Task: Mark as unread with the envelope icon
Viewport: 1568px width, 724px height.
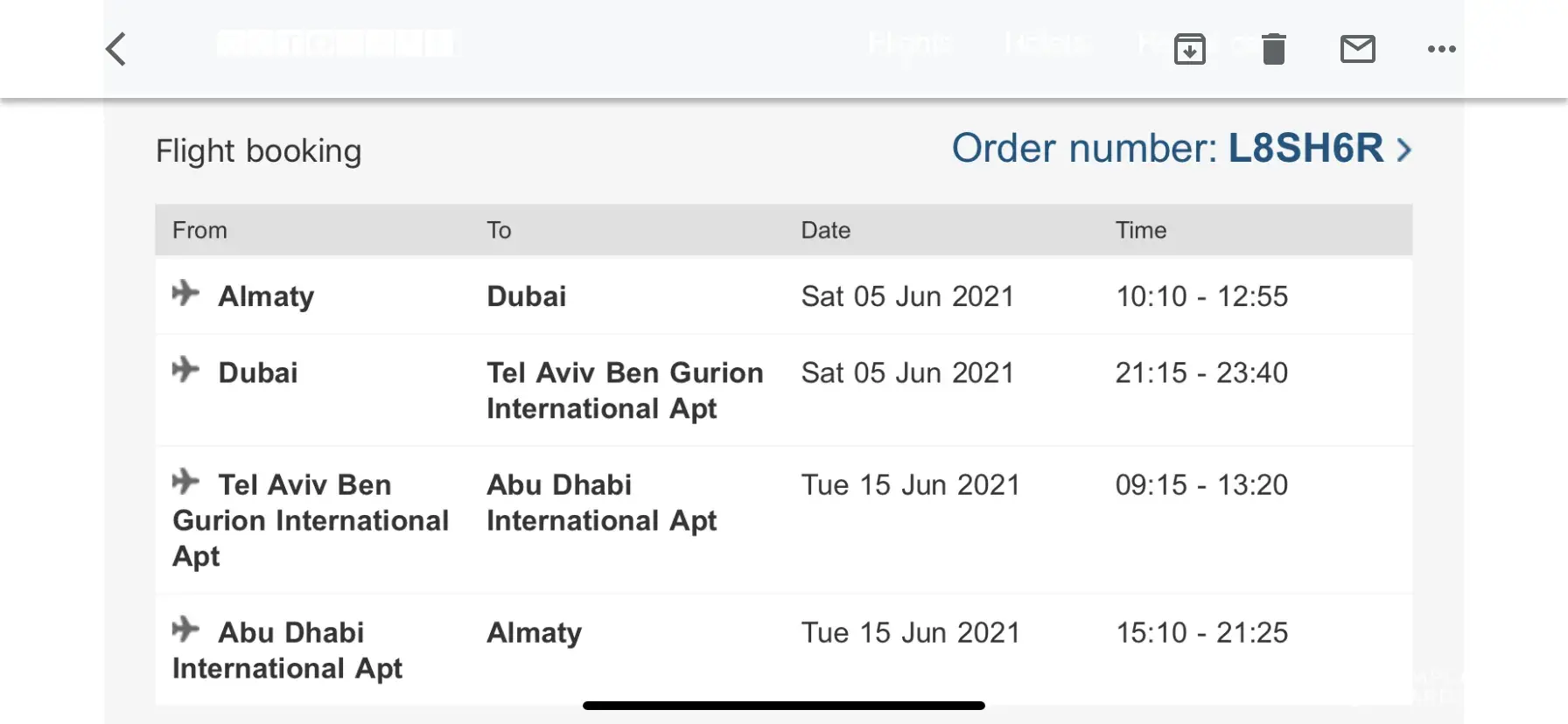Action: (x=1357, y=49)
